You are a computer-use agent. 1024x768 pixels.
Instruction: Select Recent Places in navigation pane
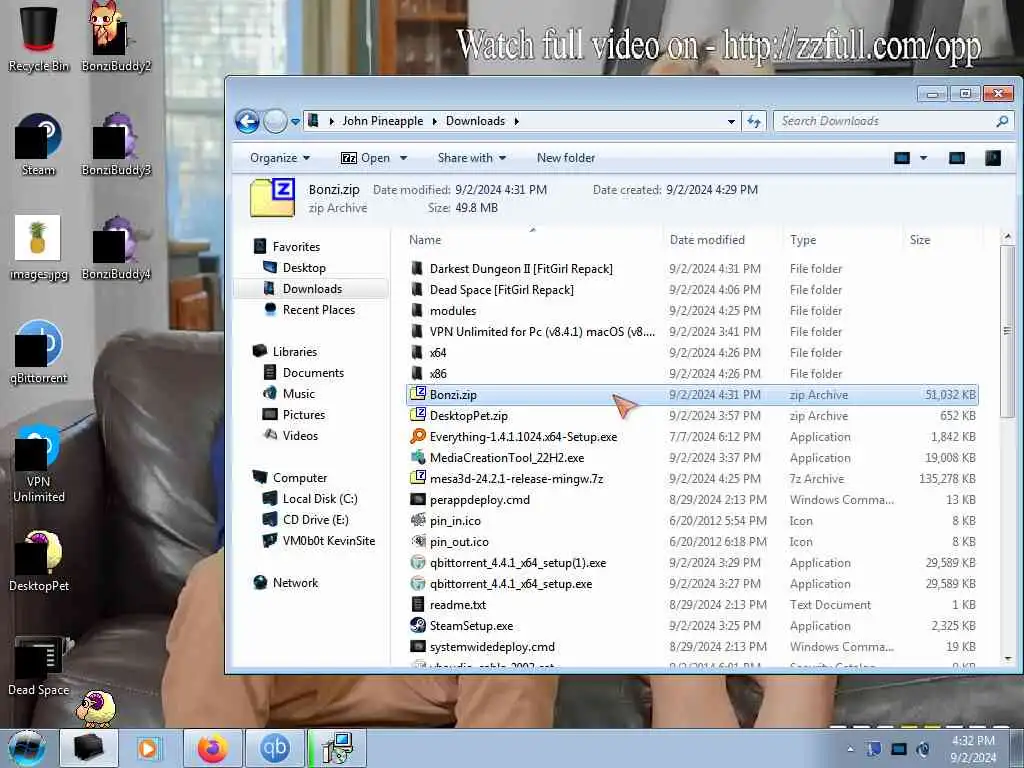[319, 310]
